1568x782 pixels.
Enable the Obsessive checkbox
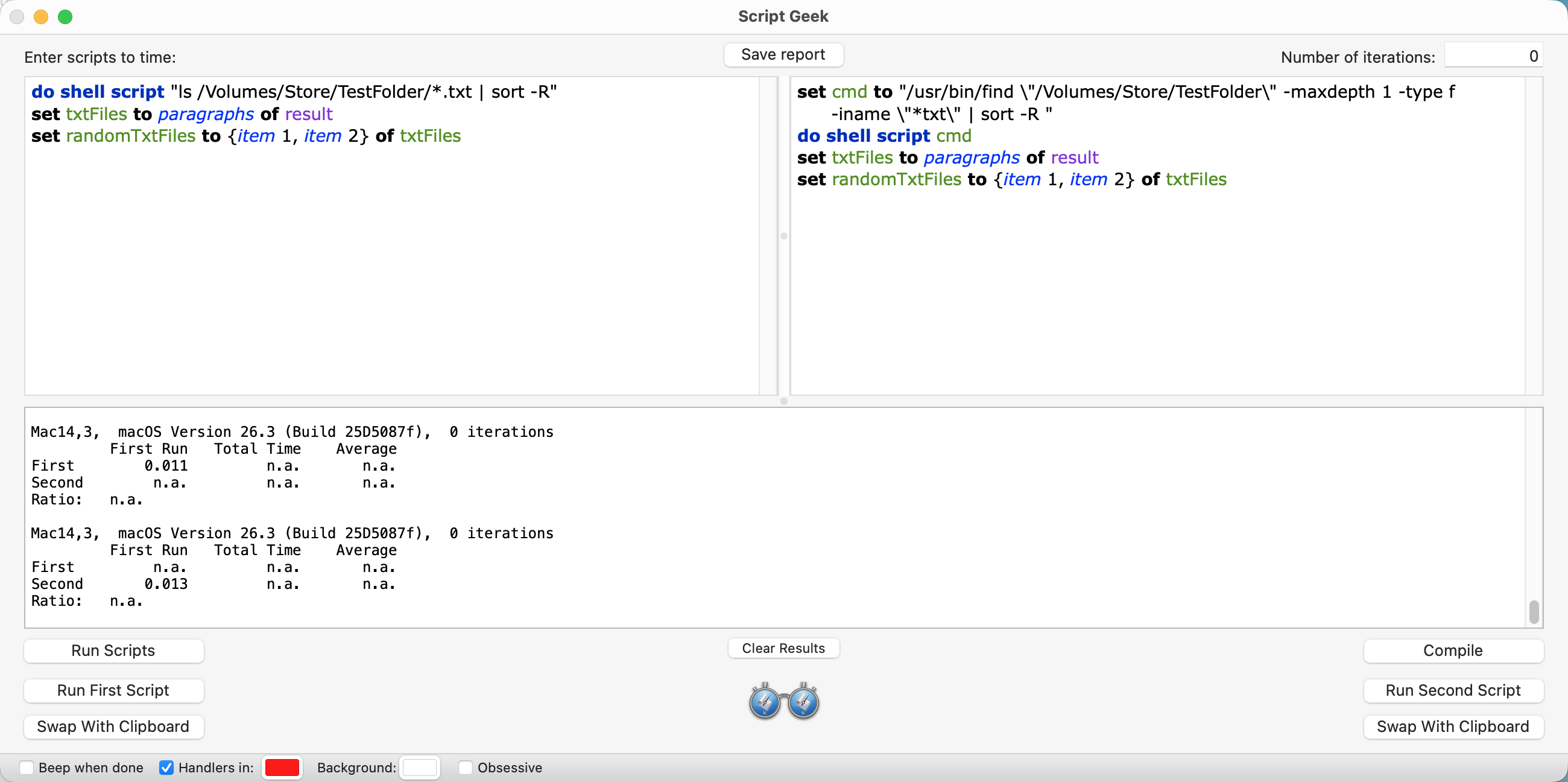tap(466, 768)
